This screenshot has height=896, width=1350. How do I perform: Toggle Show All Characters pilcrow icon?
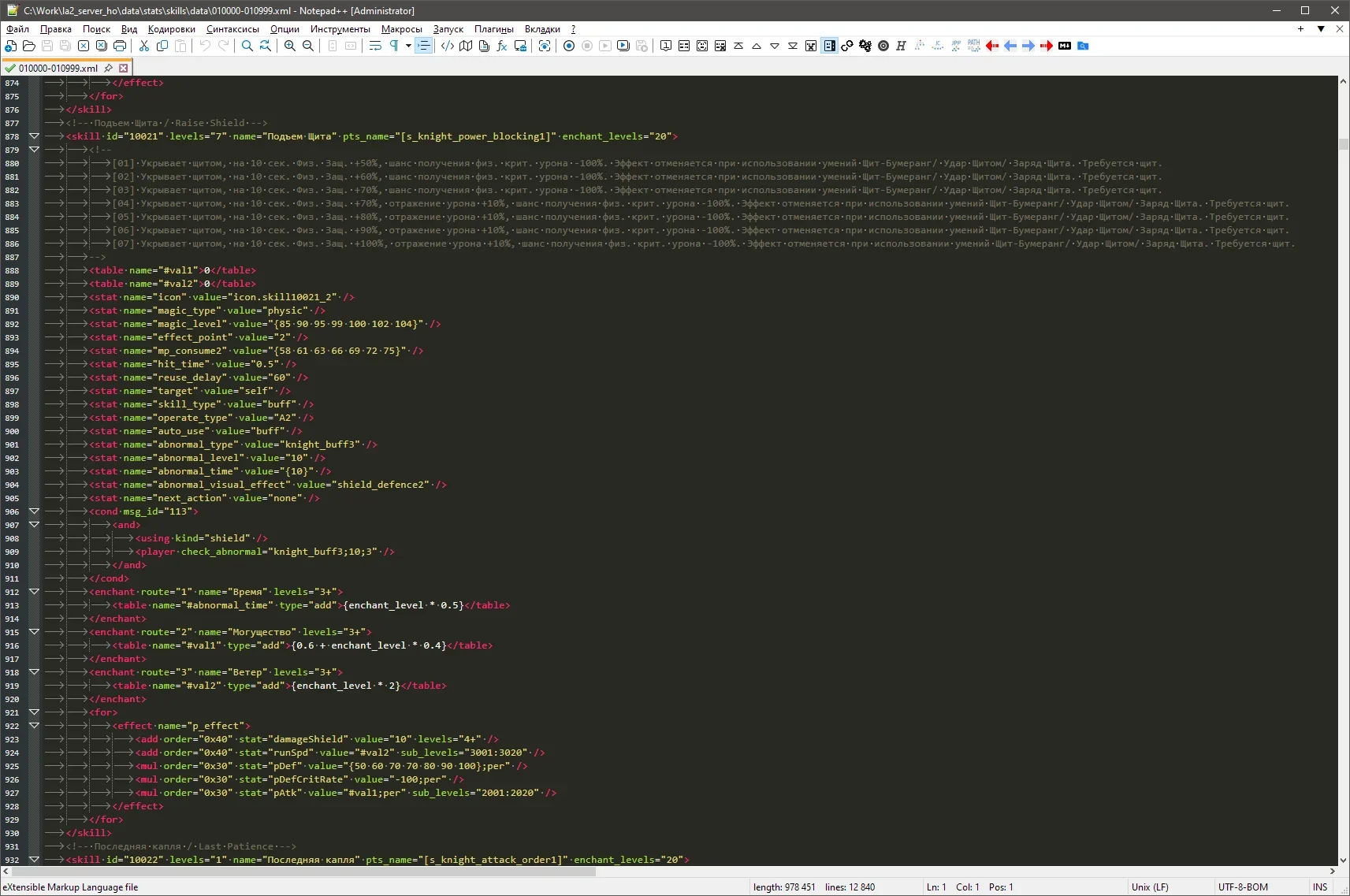(x=393, y=46)
